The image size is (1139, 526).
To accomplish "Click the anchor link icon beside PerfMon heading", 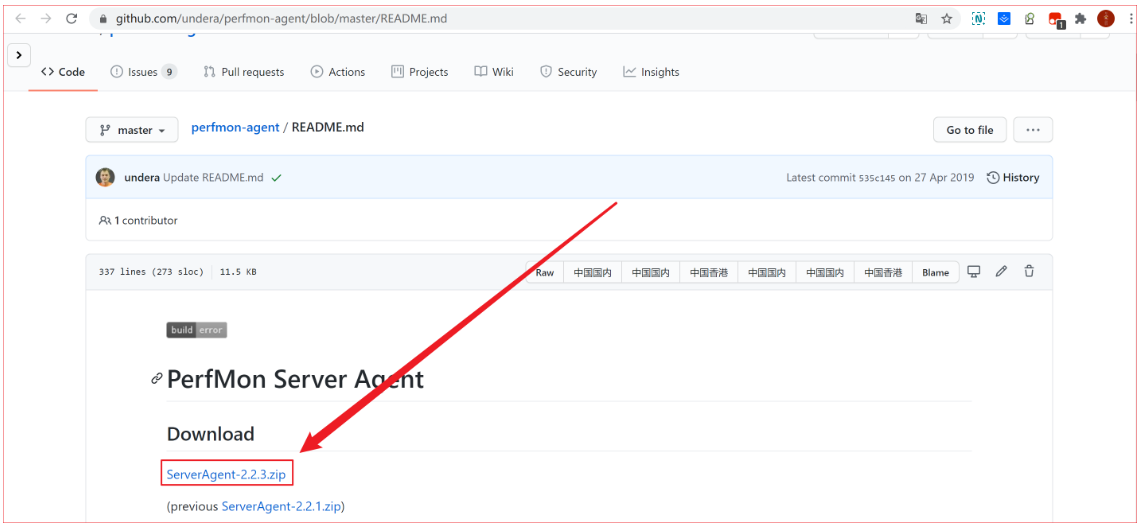I will [156, 379].
